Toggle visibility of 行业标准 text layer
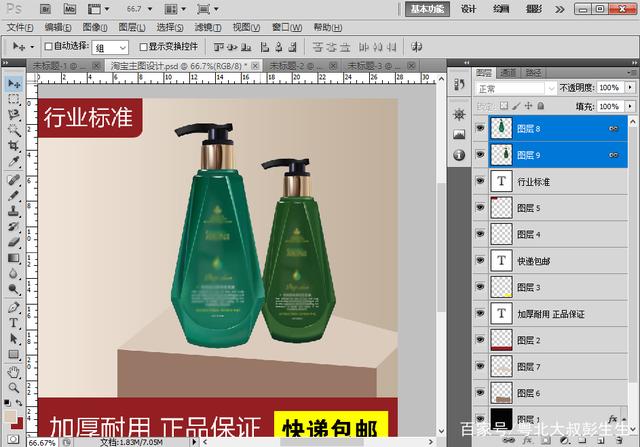Screen dimensions: 640x447 (x=480, y=181)
